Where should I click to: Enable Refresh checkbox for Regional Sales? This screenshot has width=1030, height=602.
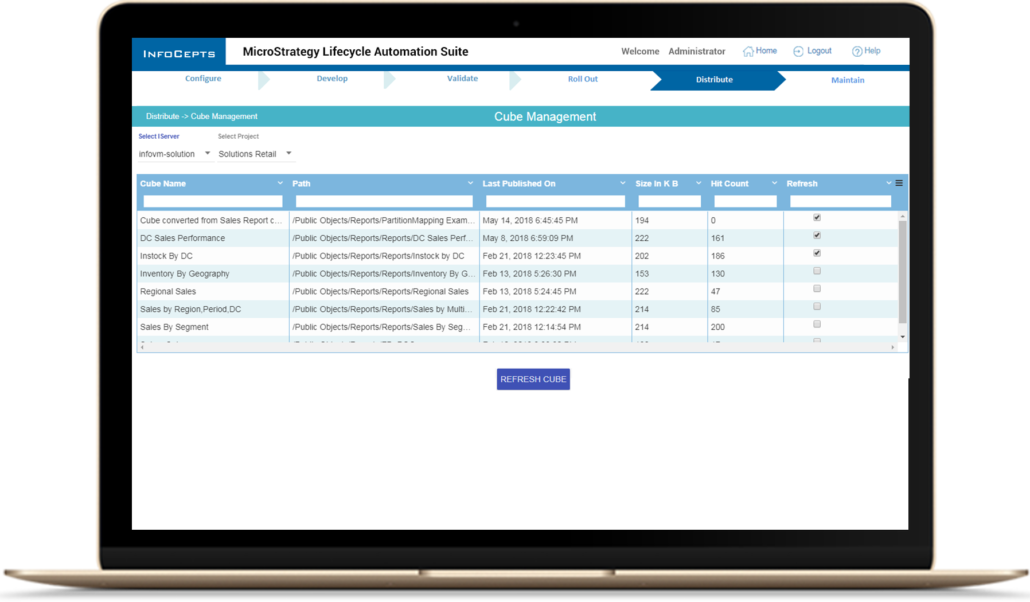817,289
